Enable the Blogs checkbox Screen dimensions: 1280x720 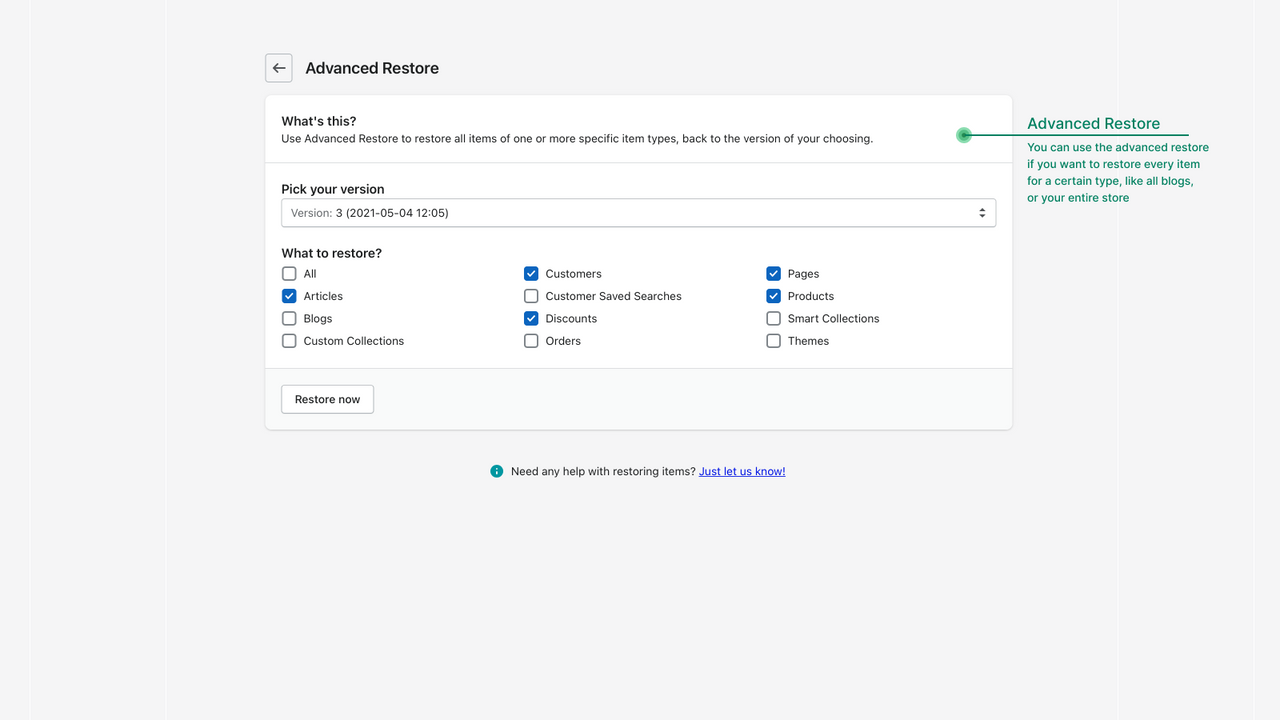(x=288, y=318)
